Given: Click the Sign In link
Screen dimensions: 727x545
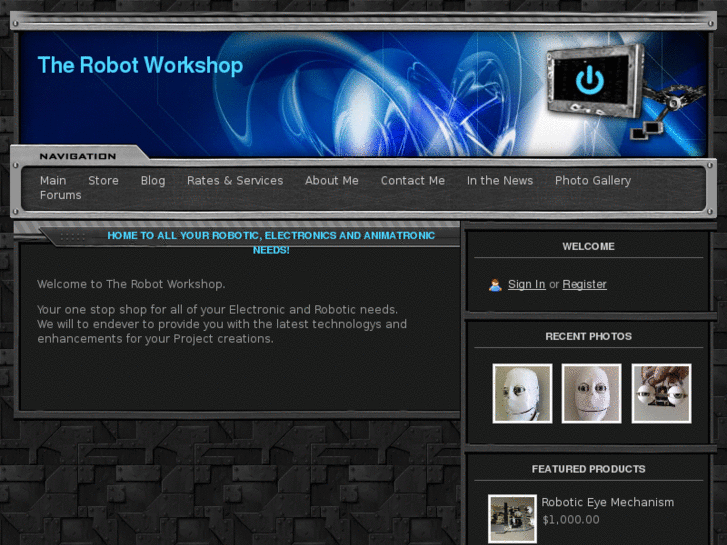Looking at the screenshot, I should (527, 285).
